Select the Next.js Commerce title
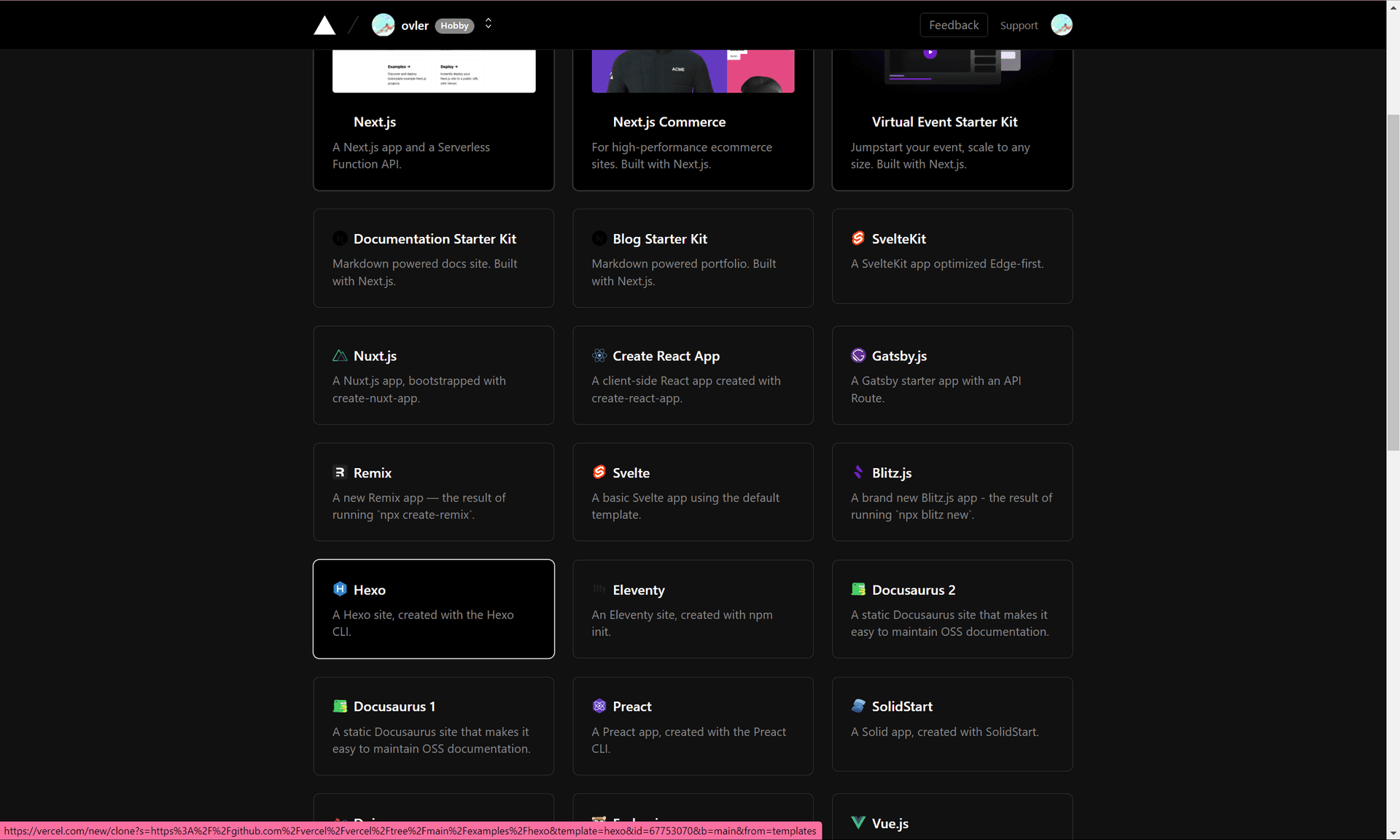 pyautogui.click(x=669, y=122)
